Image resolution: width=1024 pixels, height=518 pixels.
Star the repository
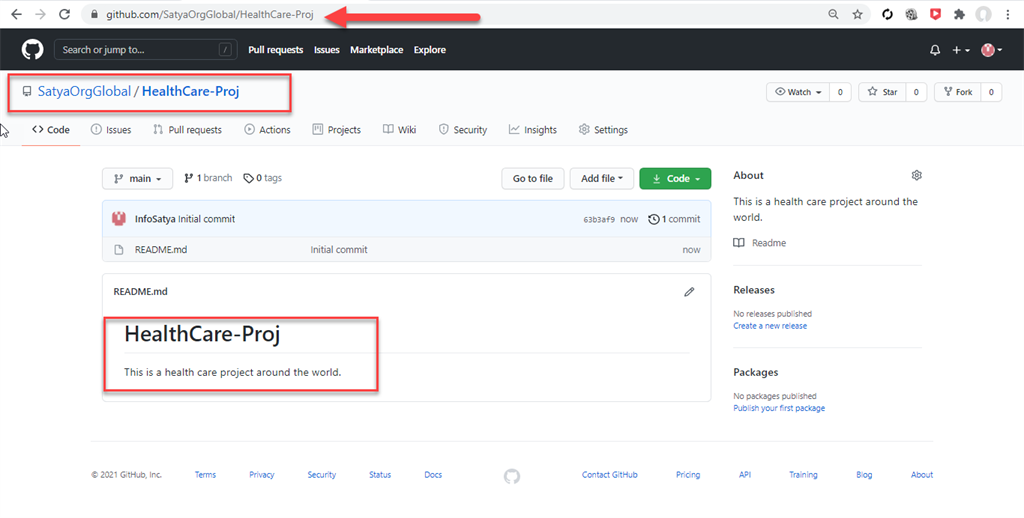882,92
